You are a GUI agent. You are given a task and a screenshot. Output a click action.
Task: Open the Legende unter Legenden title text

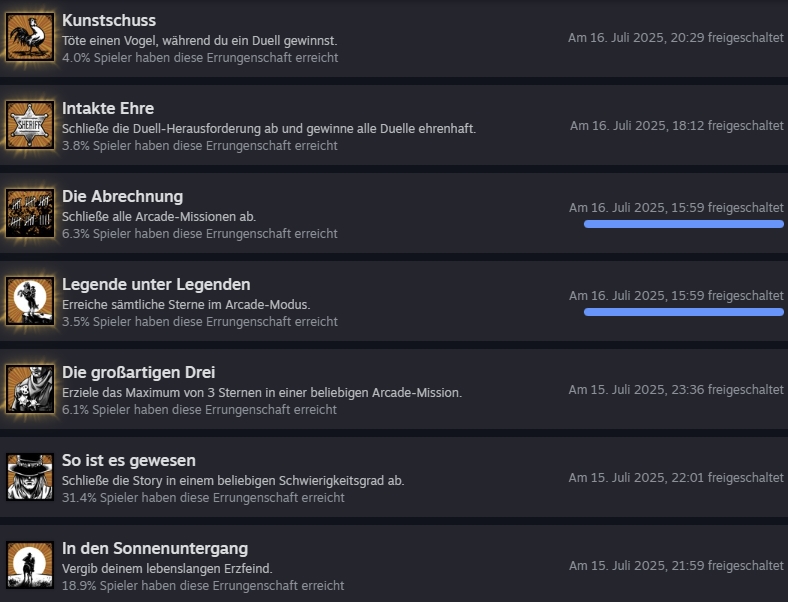[156, 284]
